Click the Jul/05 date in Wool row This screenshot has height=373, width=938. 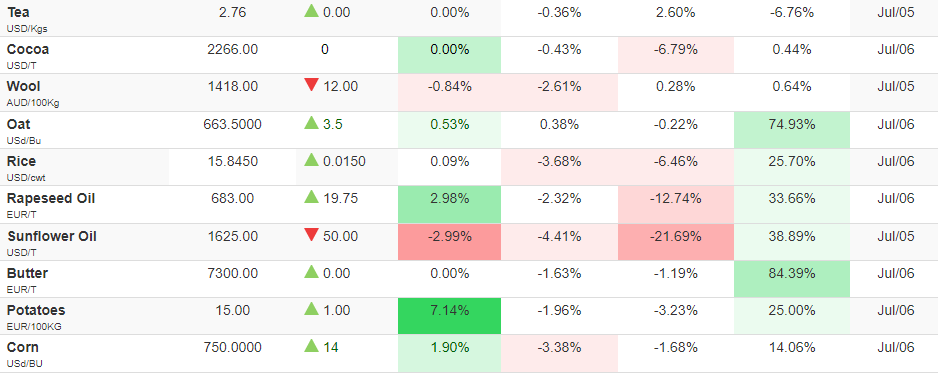(896, 87)
